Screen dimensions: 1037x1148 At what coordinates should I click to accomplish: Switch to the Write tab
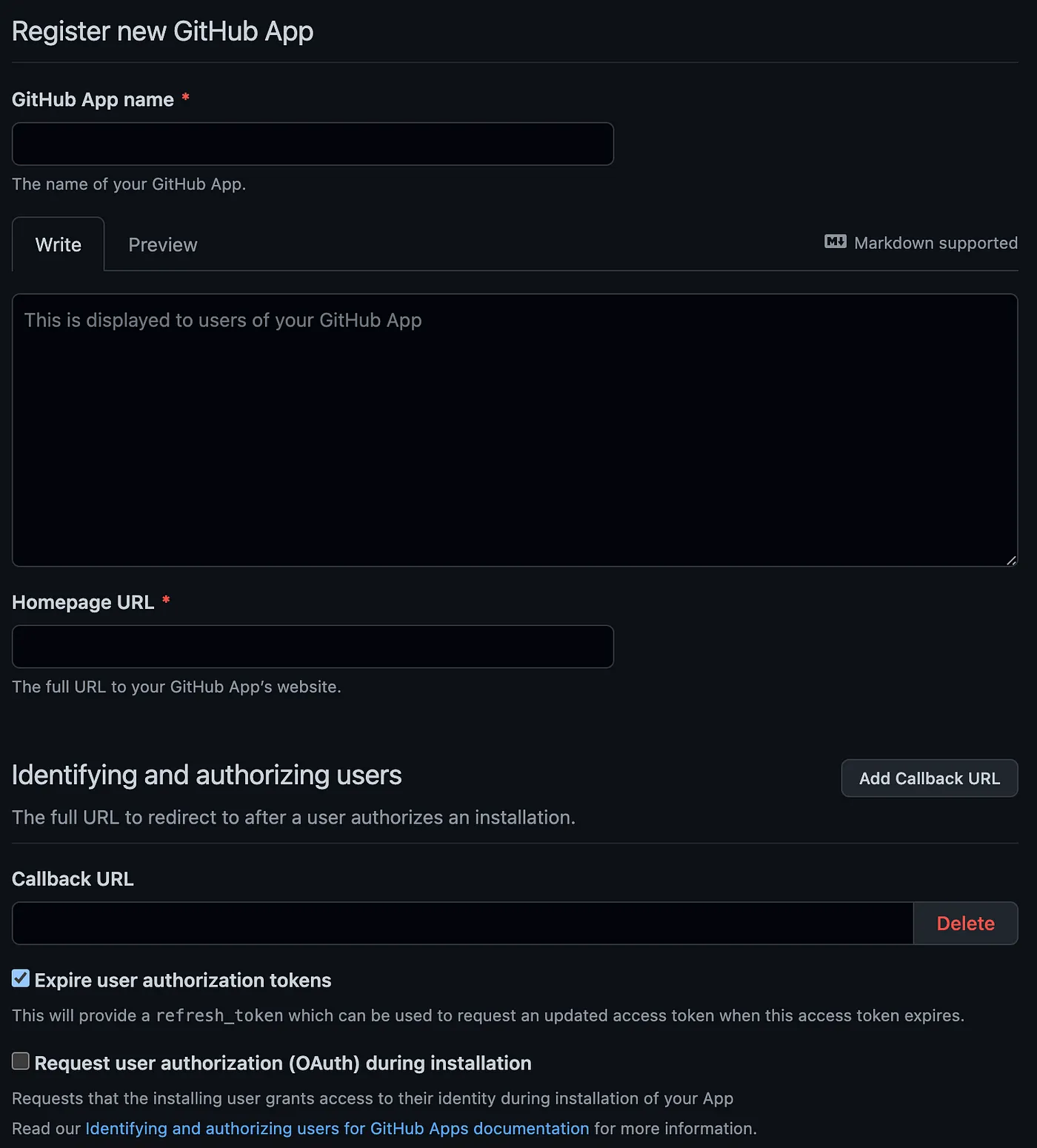click(59, 245)
